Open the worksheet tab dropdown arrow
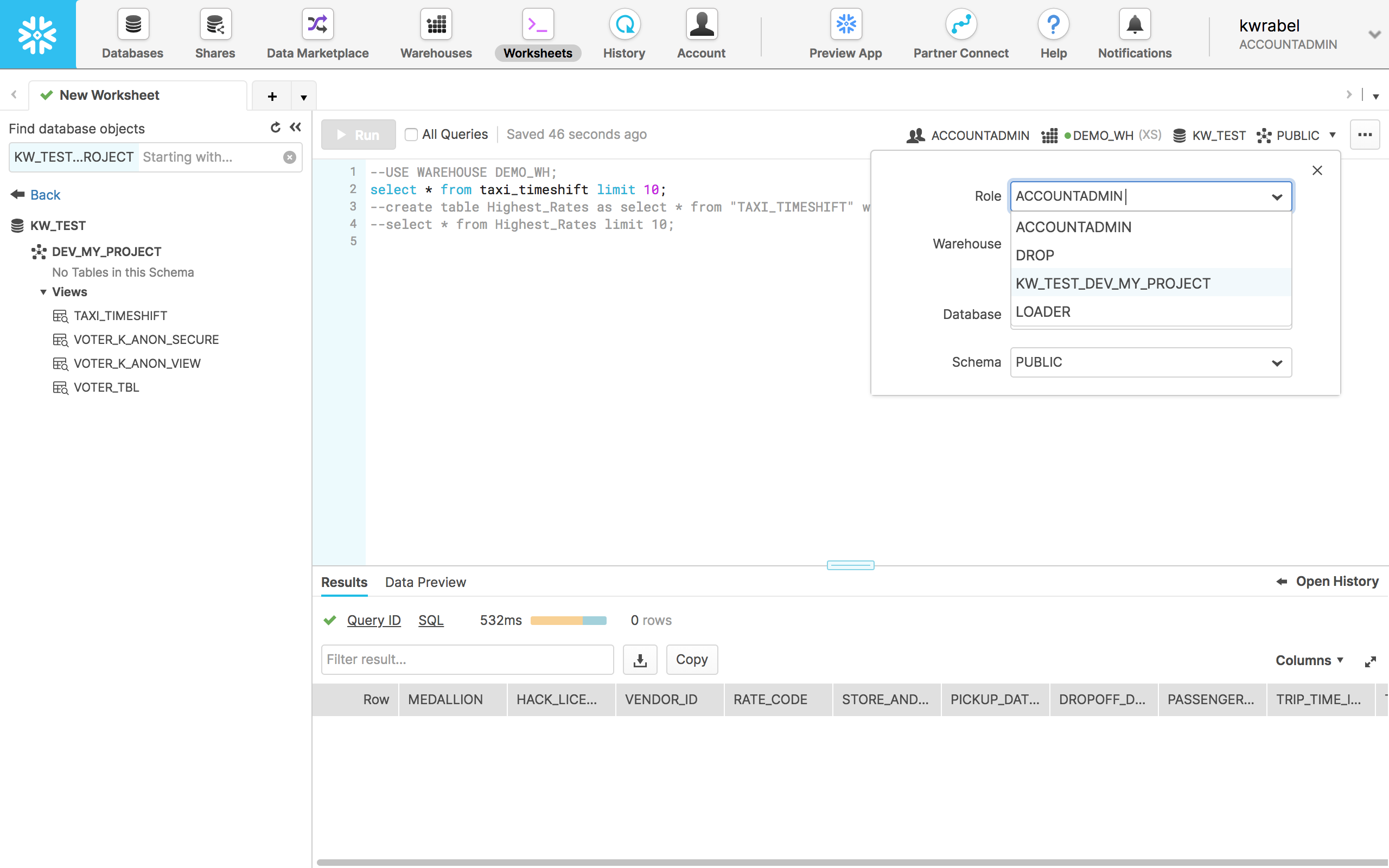The image size is (1389, 868). pyautogui.click(x=304, y=97)
